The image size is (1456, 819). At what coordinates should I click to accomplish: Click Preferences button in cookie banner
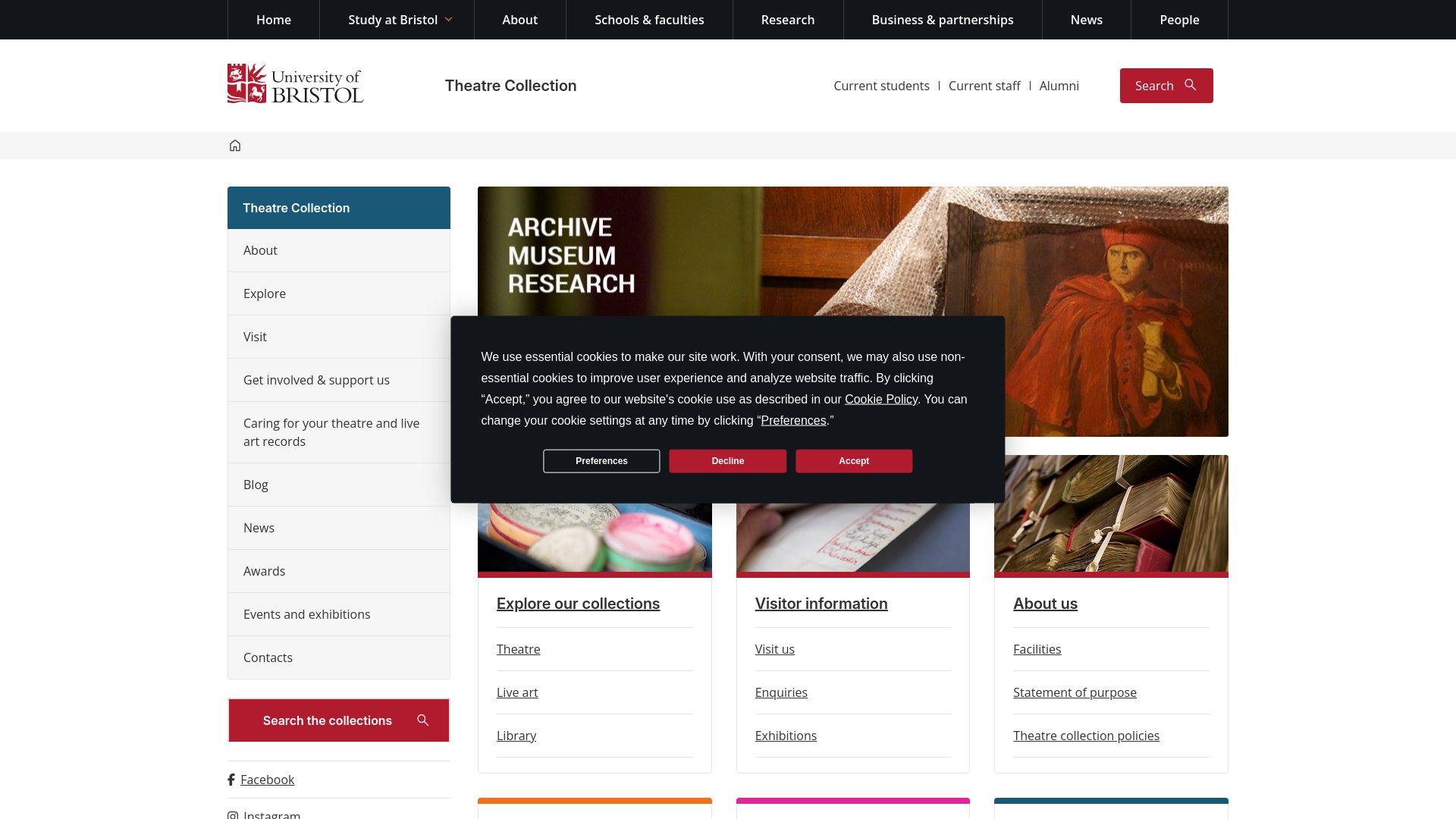[x=601, y=461]
